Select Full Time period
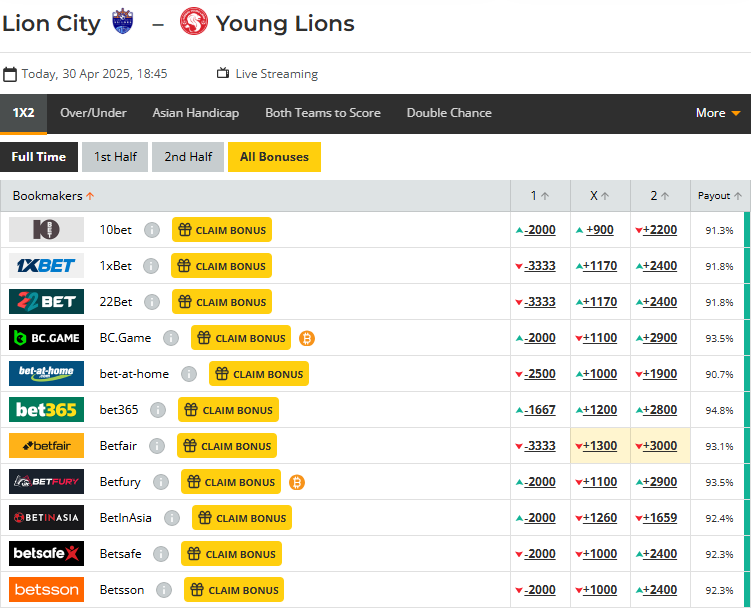751x608 pixels. click(x=39, y=157)
